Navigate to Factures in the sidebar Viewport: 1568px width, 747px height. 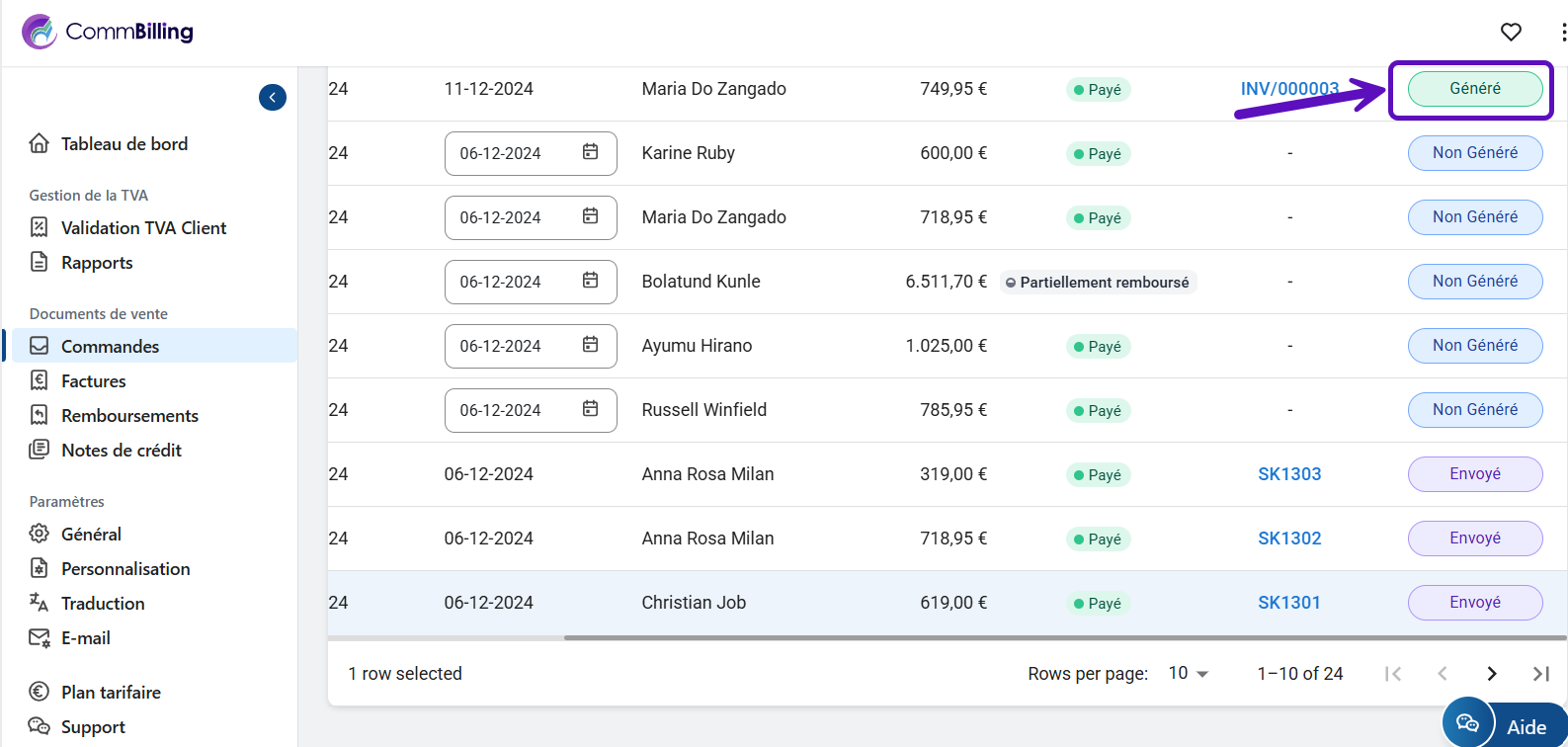(93, 381)
